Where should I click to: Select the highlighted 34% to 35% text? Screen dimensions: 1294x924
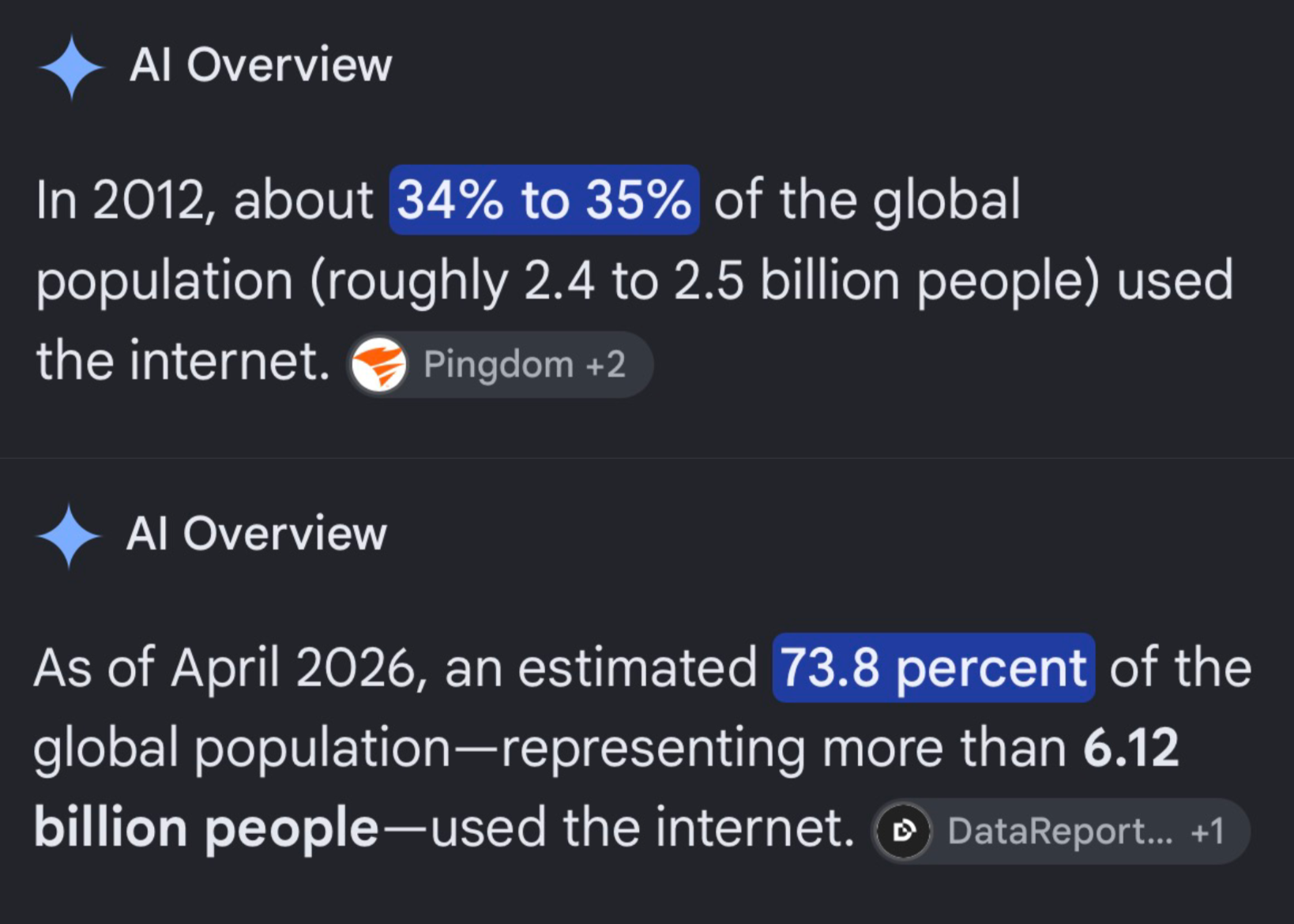click(544, 200)
